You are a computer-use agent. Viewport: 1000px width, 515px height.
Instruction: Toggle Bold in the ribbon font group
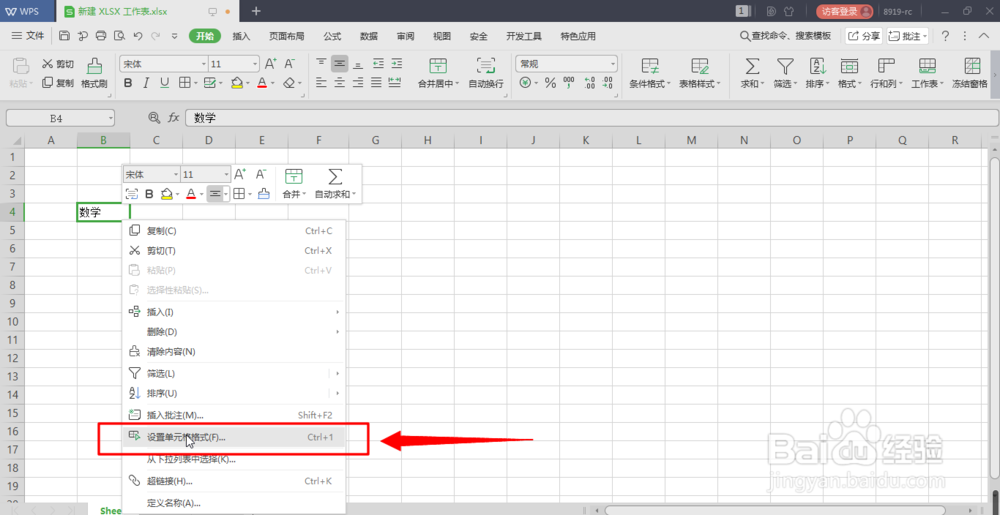click(128, 83)
